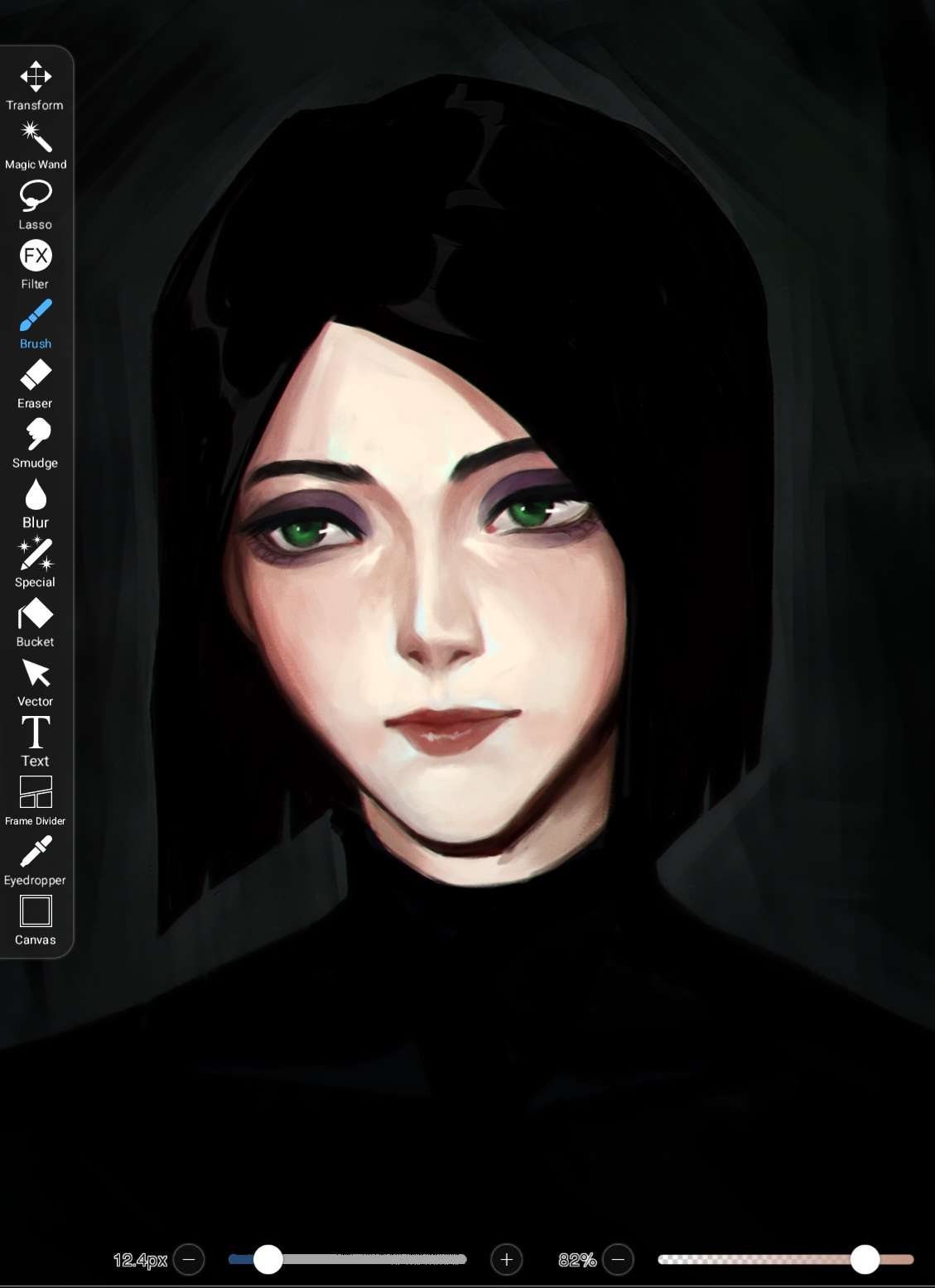The height and width of the screenshot is (1288, 935).
Task: Decrease brush size with minus button
Action: 189,1260
